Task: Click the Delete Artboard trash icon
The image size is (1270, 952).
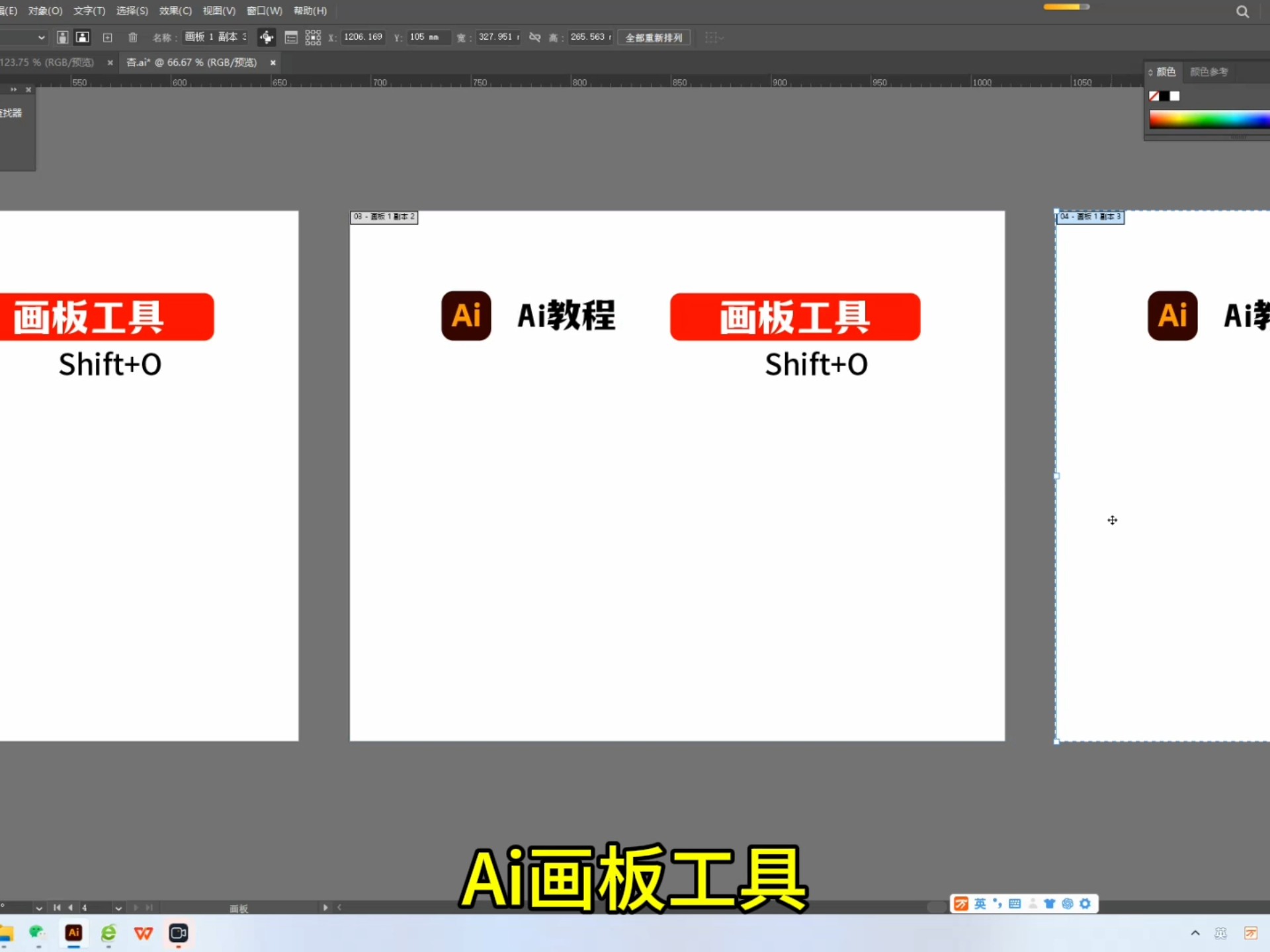Action: pos(133,38)
